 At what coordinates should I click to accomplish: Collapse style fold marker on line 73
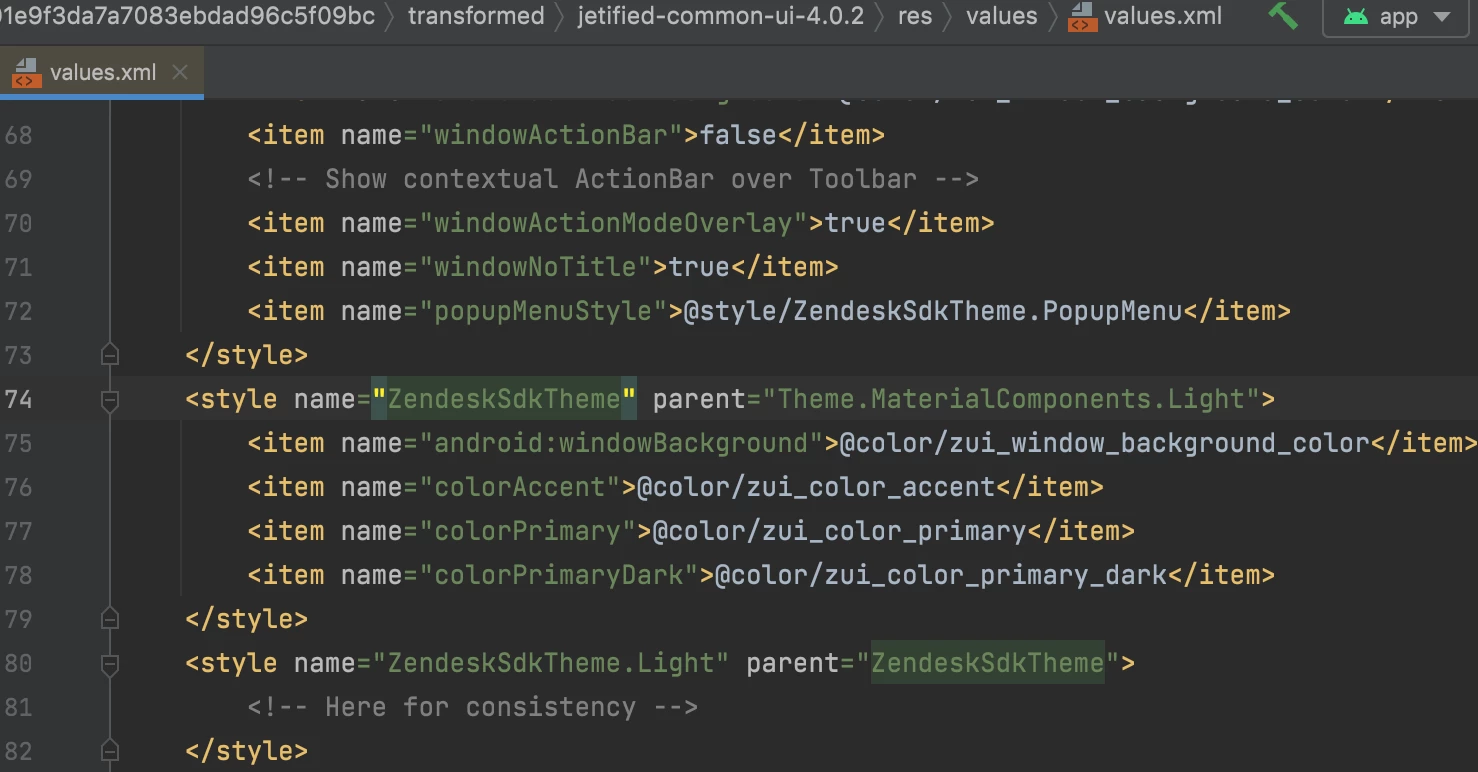[x=110, y=355]
